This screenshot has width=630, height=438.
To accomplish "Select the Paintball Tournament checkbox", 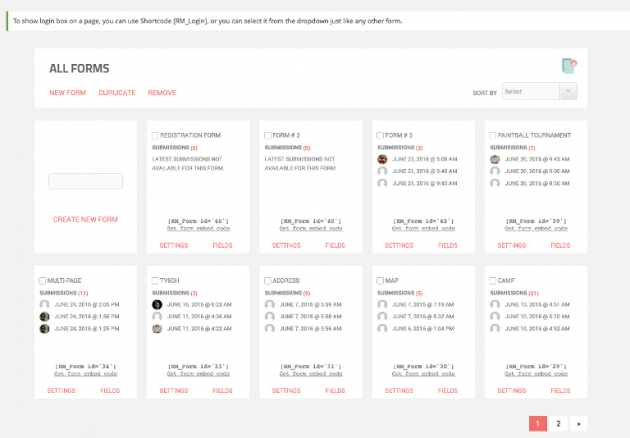I will pyautogui.click(x=493, y=135).
